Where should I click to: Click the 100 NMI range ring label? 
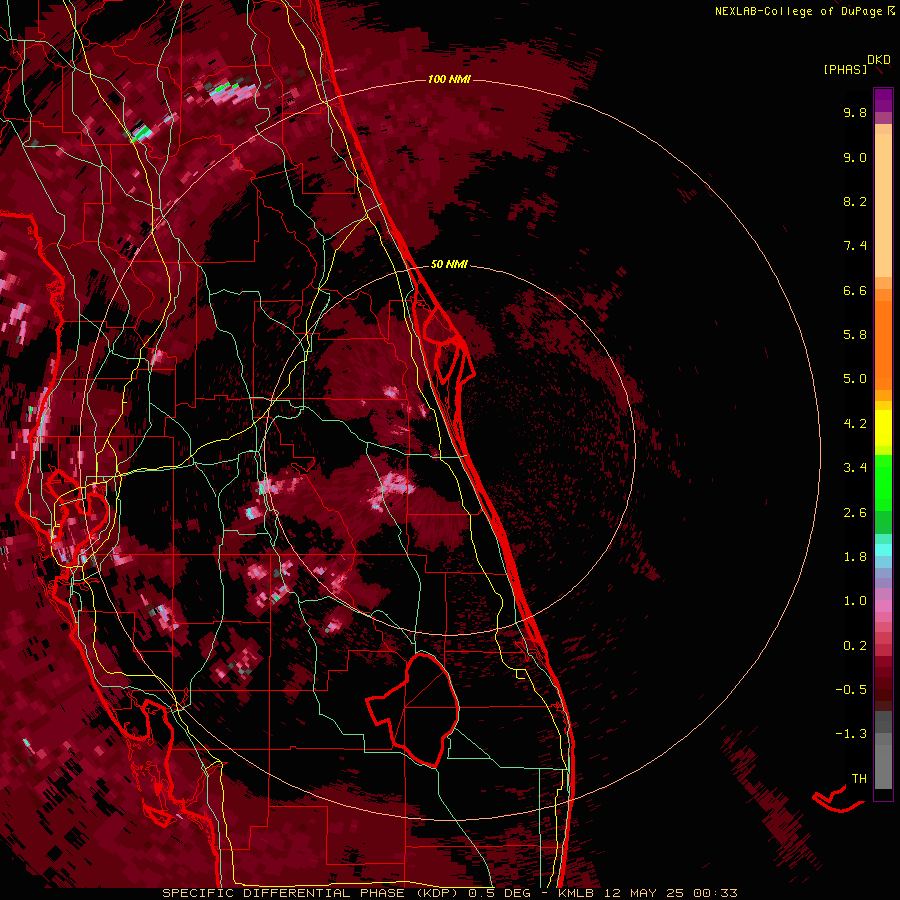tap(449, 79)
